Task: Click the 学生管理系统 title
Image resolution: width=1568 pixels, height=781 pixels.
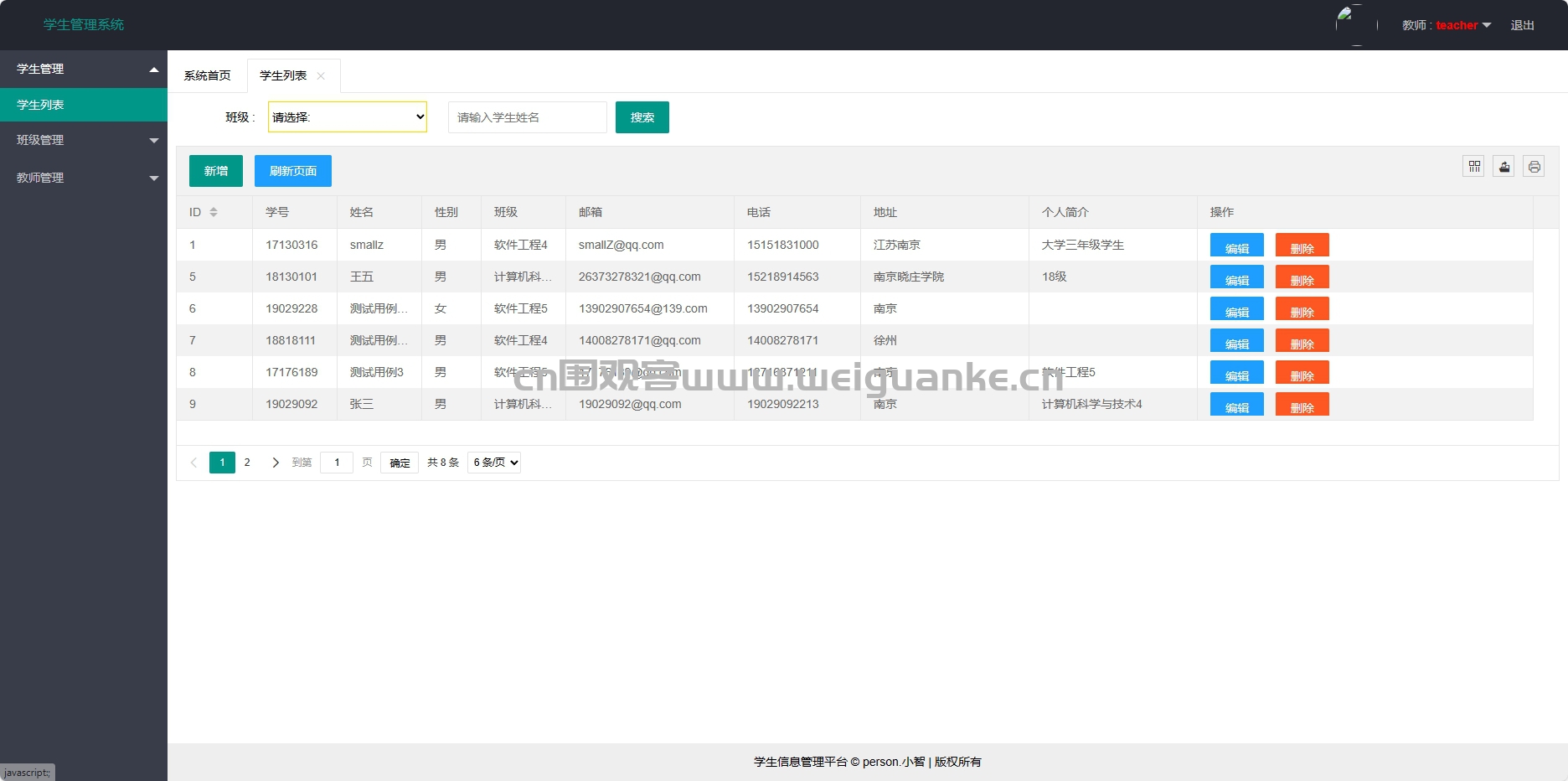Action: [x=84, y=24]
